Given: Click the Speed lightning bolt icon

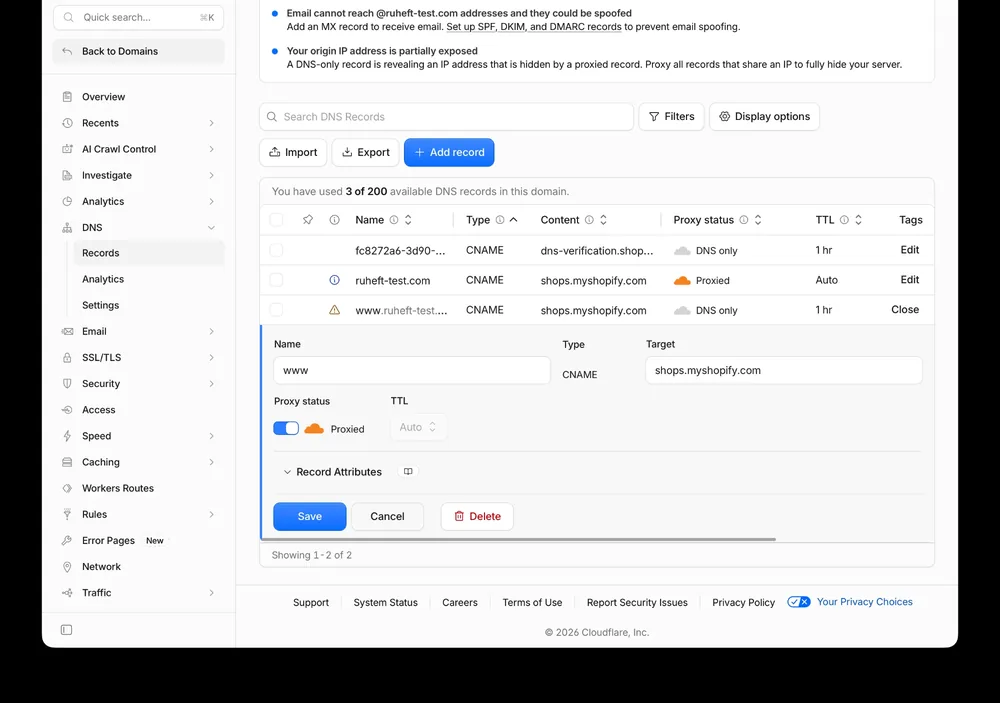Looking at the screenshot, I should [67, 436].
